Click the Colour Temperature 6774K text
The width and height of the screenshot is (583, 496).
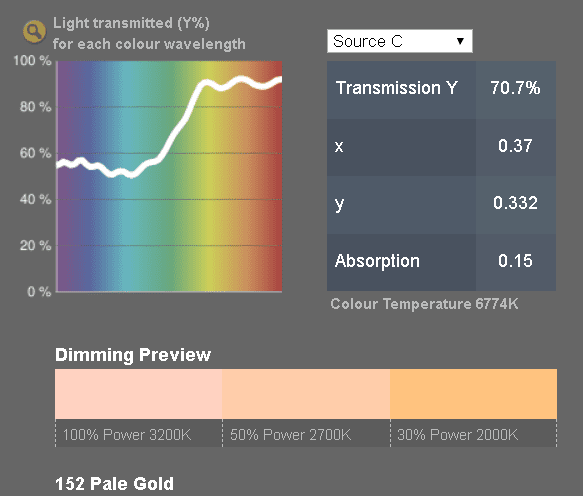pyautogui.click(x=424, y=304)
